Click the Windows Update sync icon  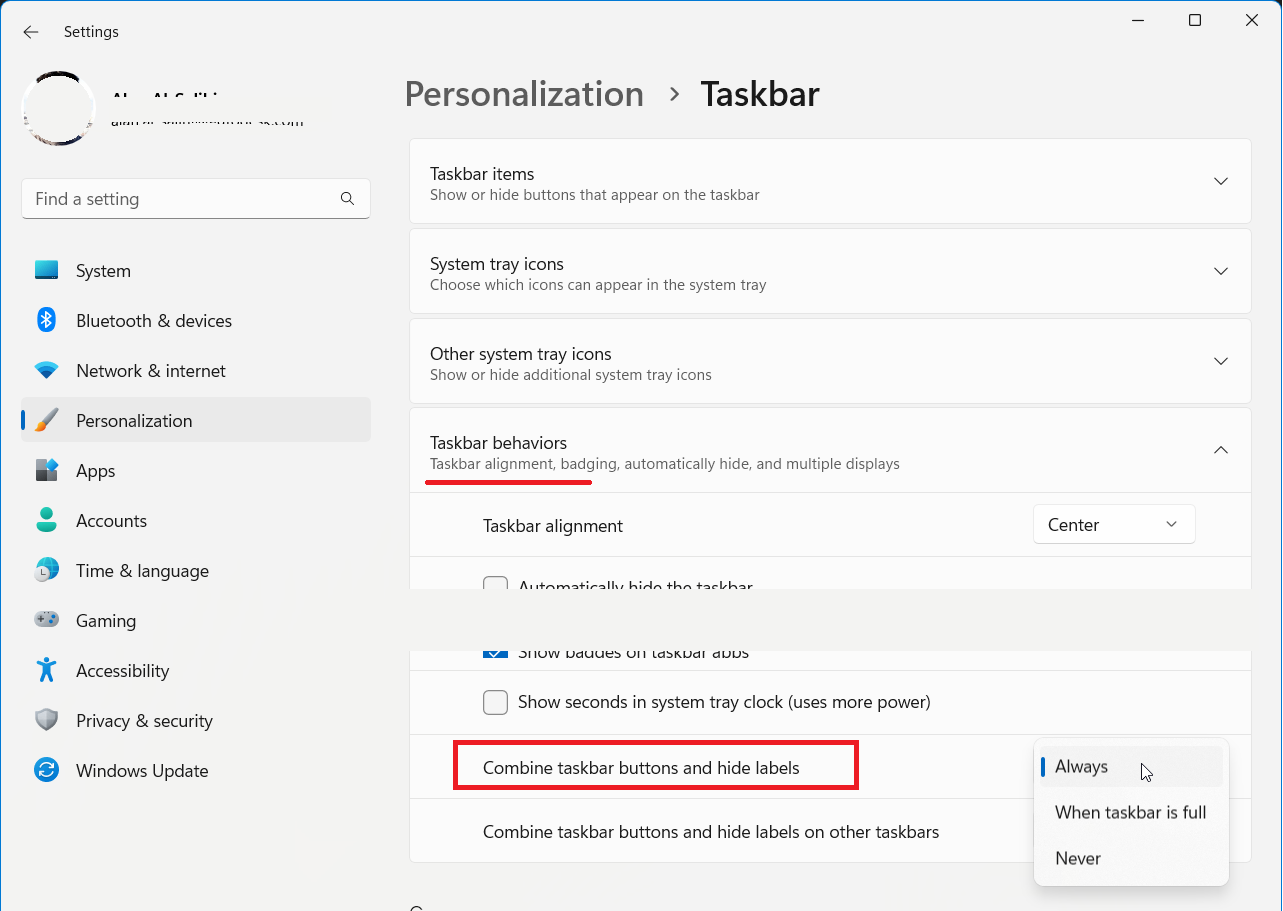[x=47, y=771]
